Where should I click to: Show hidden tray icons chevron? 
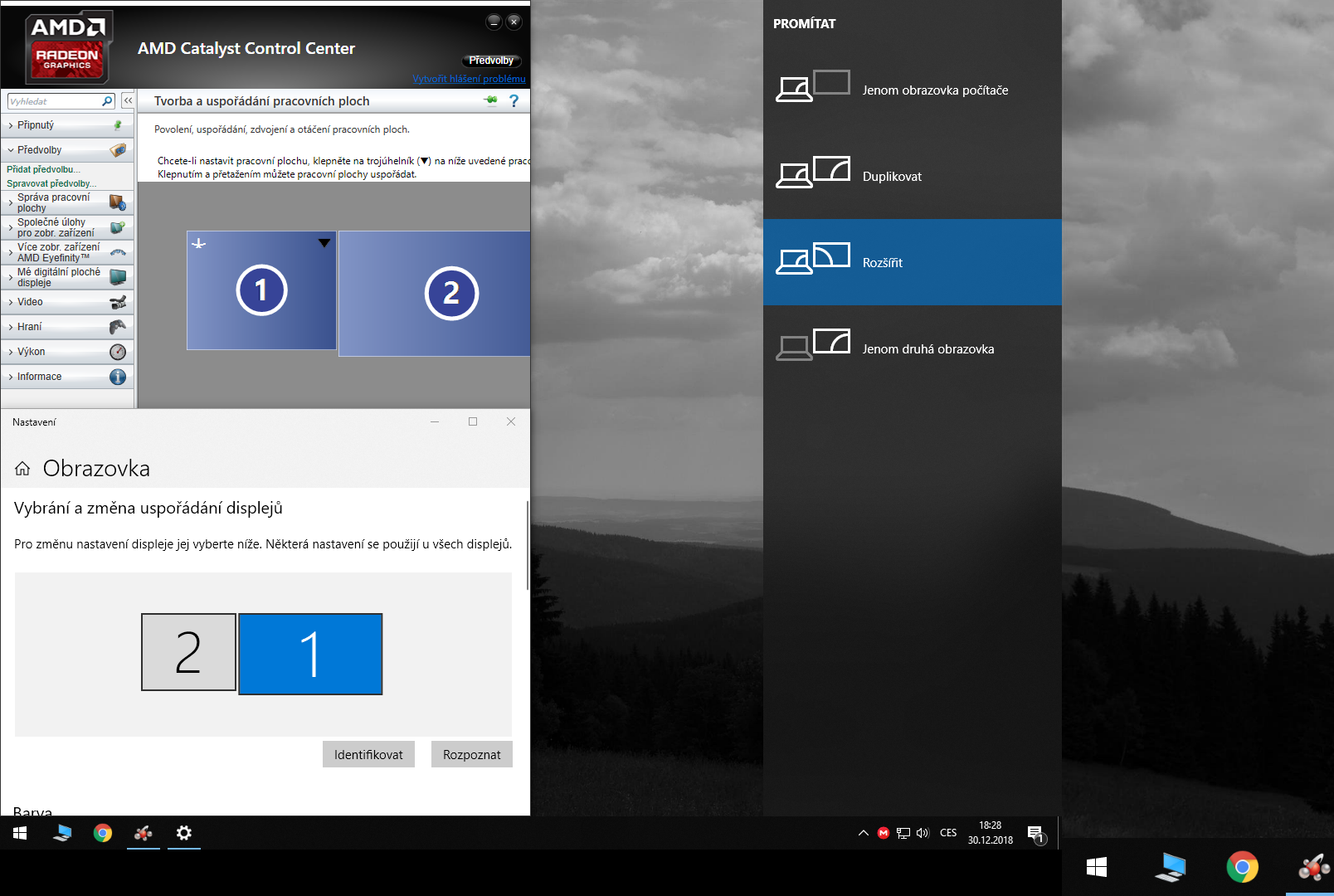(x=863, y=833)
